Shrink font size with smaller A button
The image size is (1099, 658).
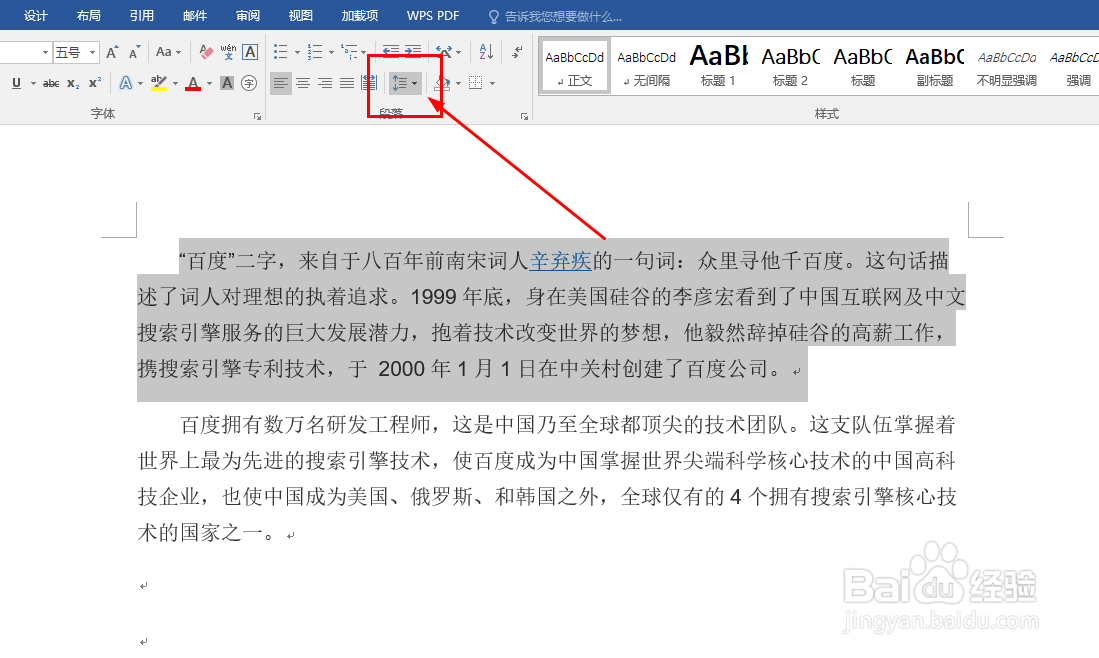[134, 52]
